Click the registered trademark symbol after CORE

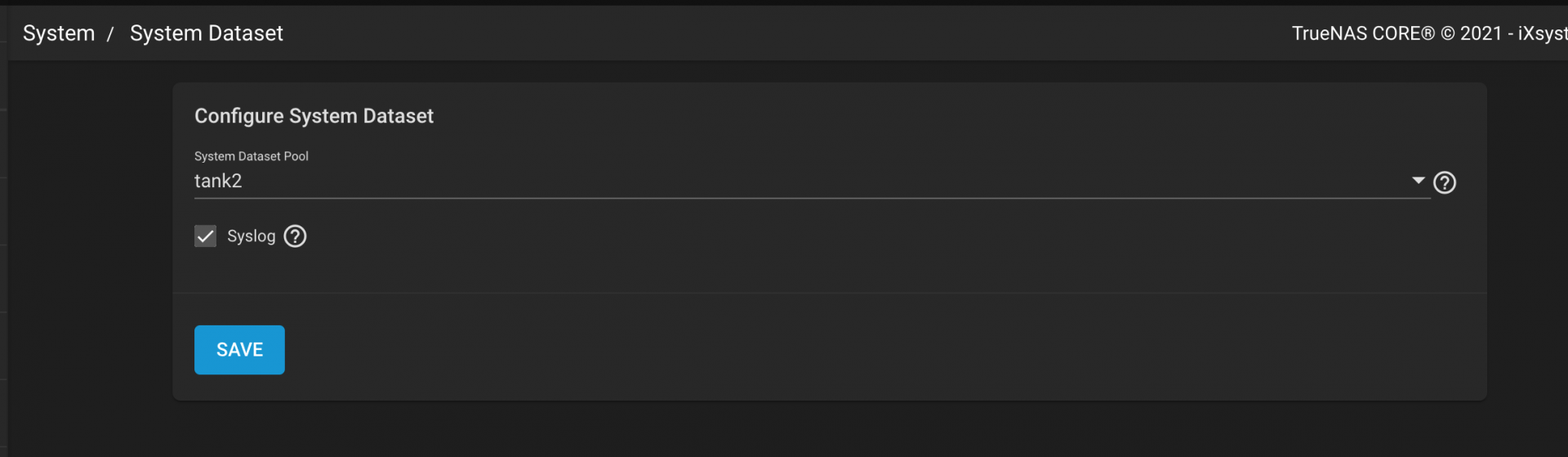pos(1428,34)
